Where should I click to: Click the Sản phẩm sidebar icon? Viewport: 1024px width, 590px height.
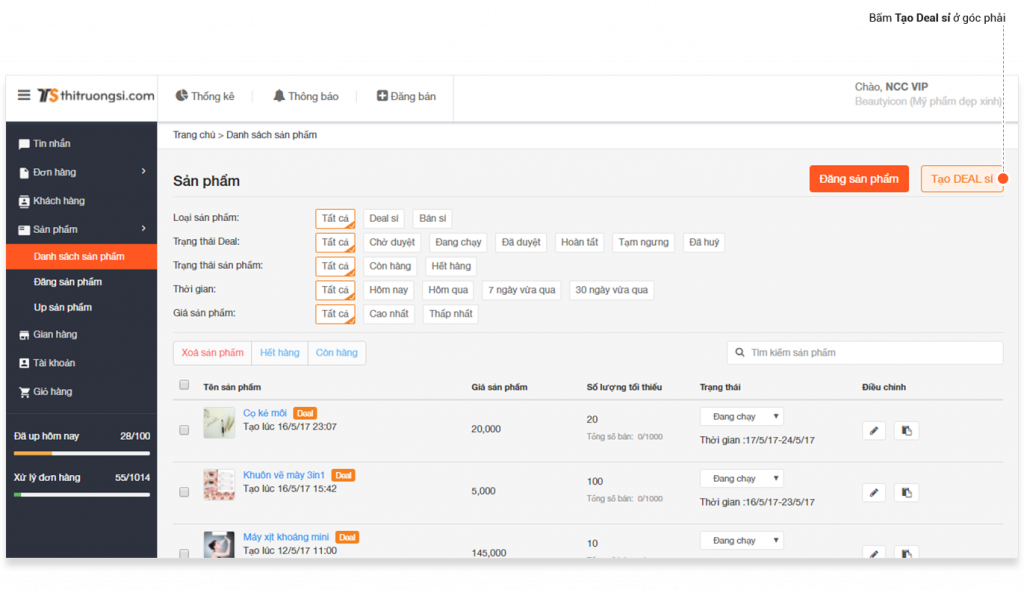click(x=24, y=230)
